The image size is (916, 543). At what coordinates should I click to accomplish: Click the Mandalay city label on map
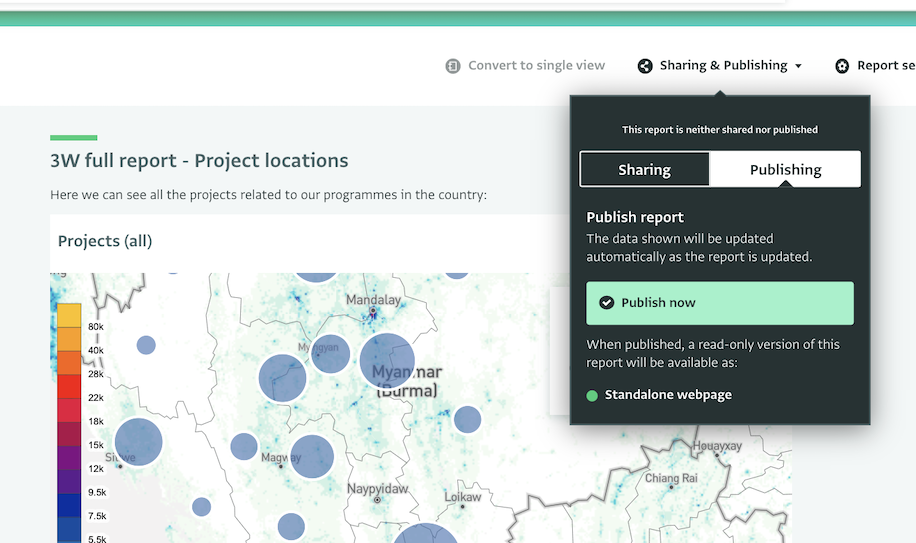373,300
